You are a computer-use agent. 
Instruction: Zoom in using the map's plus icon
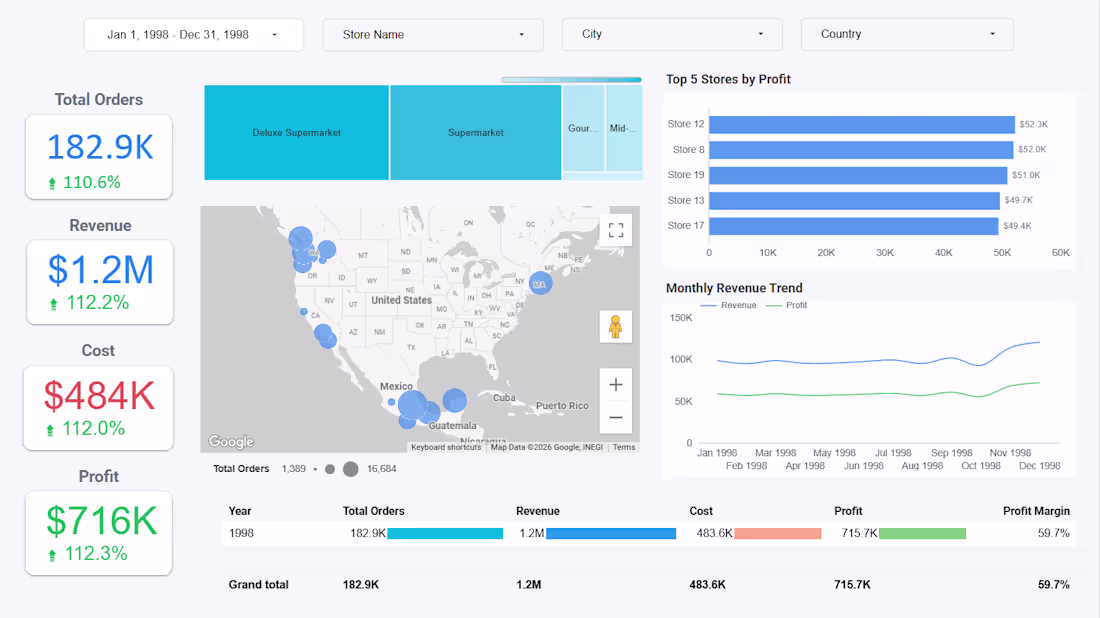(616, 384)
